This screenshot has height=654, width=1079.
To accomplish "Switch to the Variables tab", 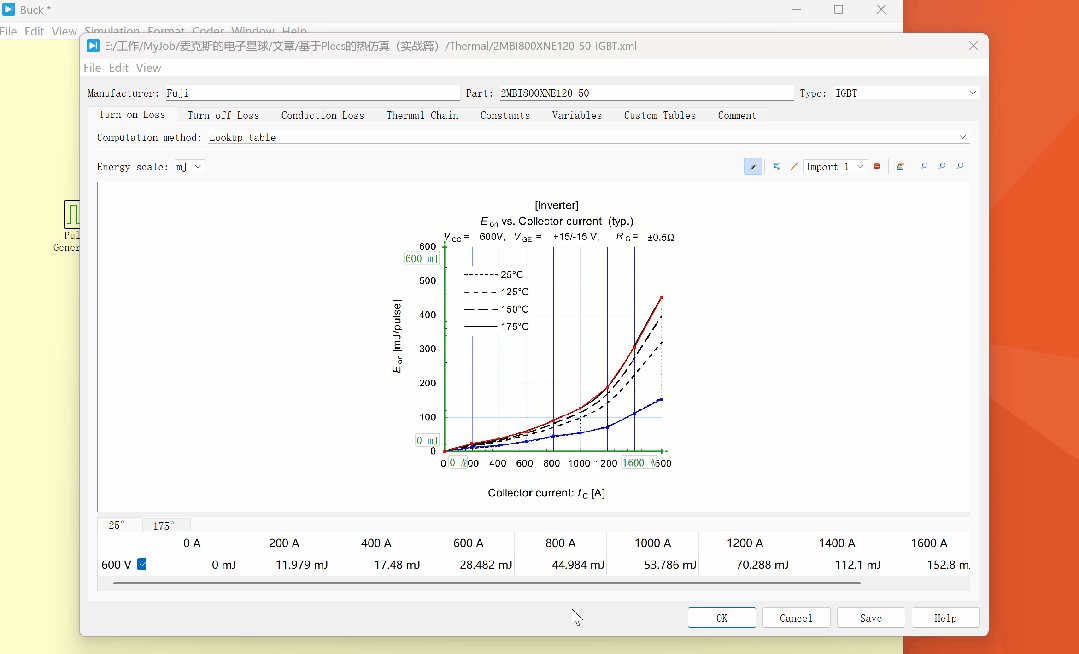I will coord(577,115).
